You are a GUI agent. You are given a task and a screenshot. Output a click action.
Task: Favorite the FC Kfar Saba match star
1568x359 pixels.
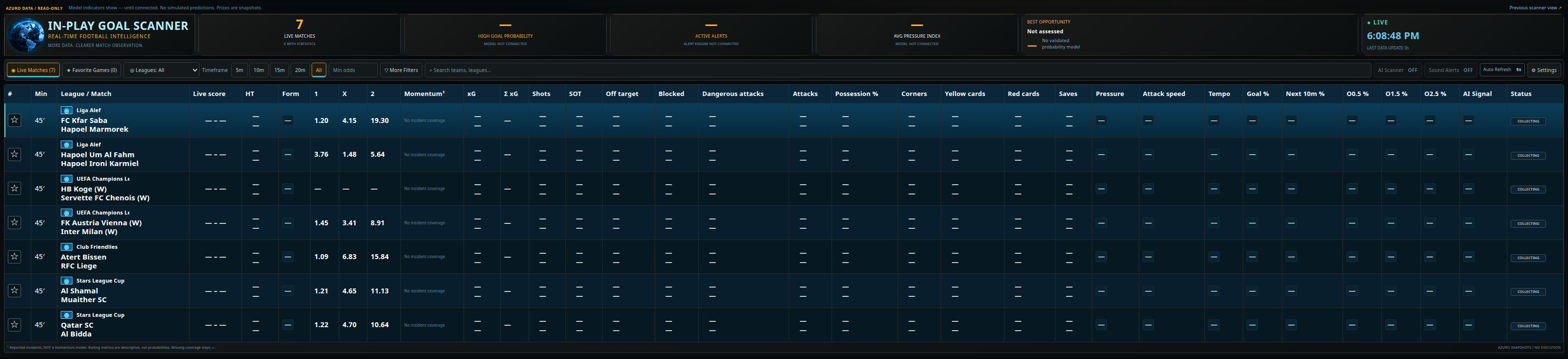15,120
